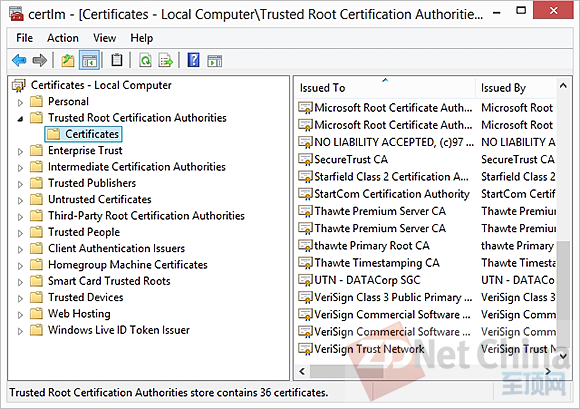The height and width of the screenshot is (409, 580).
Task: Select the Enterprise Trust tree label
Action: coord(85,151)
